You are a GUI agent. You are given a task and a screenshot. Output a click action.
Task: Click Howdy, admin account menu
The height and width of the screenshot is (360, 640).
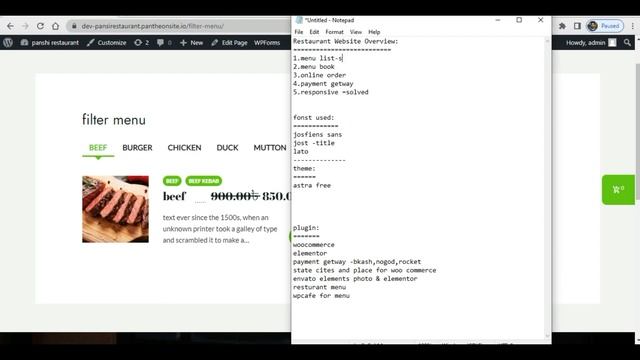click(x=591, y=42)
